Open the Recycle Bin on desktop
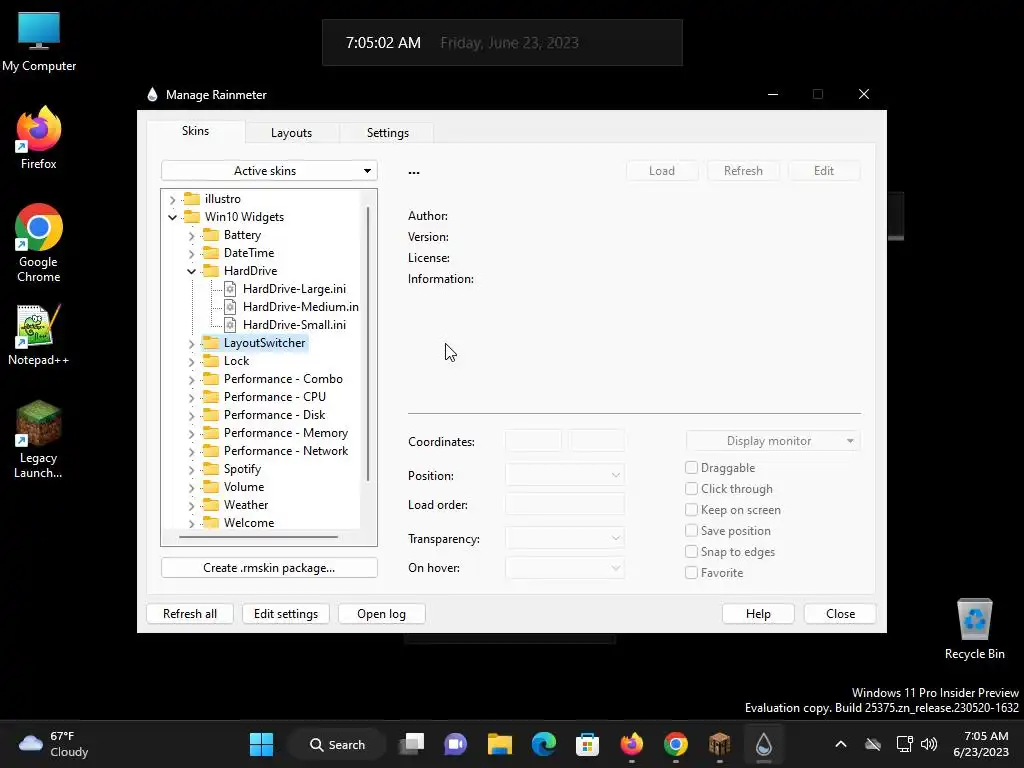Viewport: 1024px width, 768px height. point(974,628)
